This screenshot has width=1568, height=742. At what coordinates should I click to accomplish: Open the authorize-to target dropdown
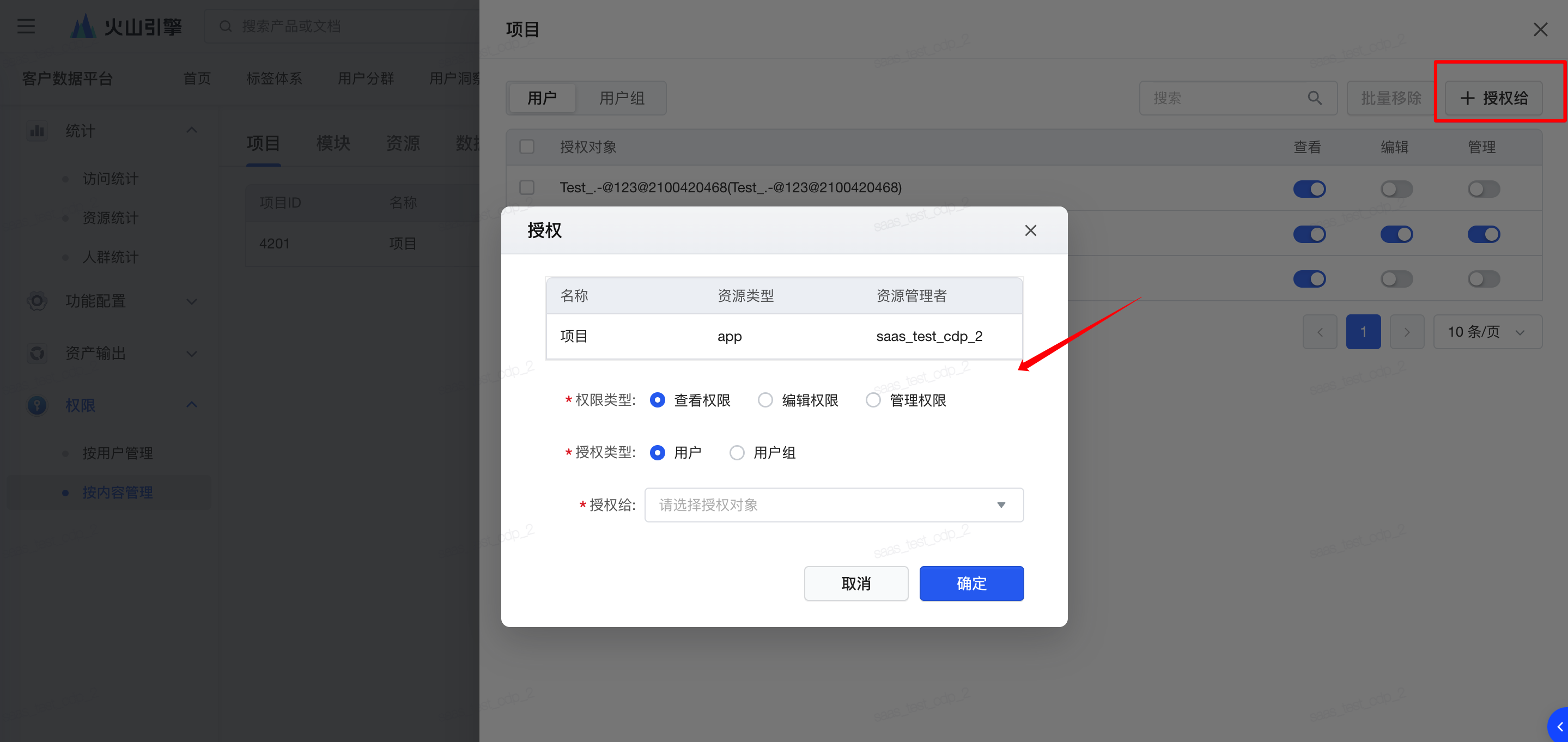click(834, 504)
